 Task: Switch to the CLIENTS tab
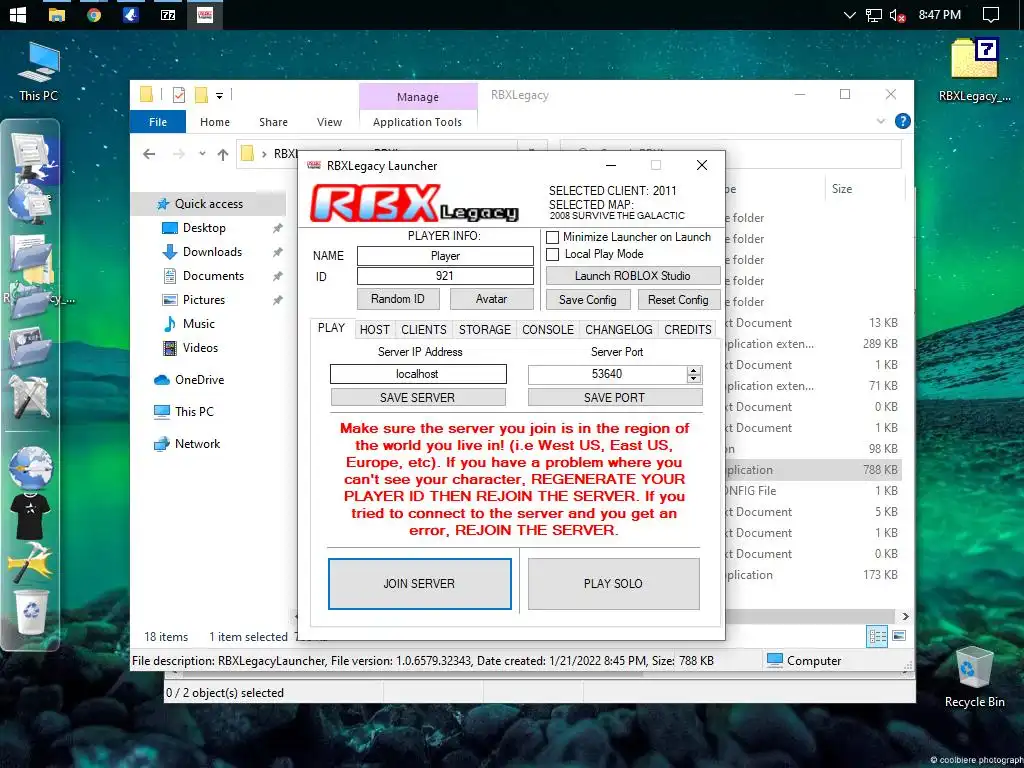(x=424, y=329)
